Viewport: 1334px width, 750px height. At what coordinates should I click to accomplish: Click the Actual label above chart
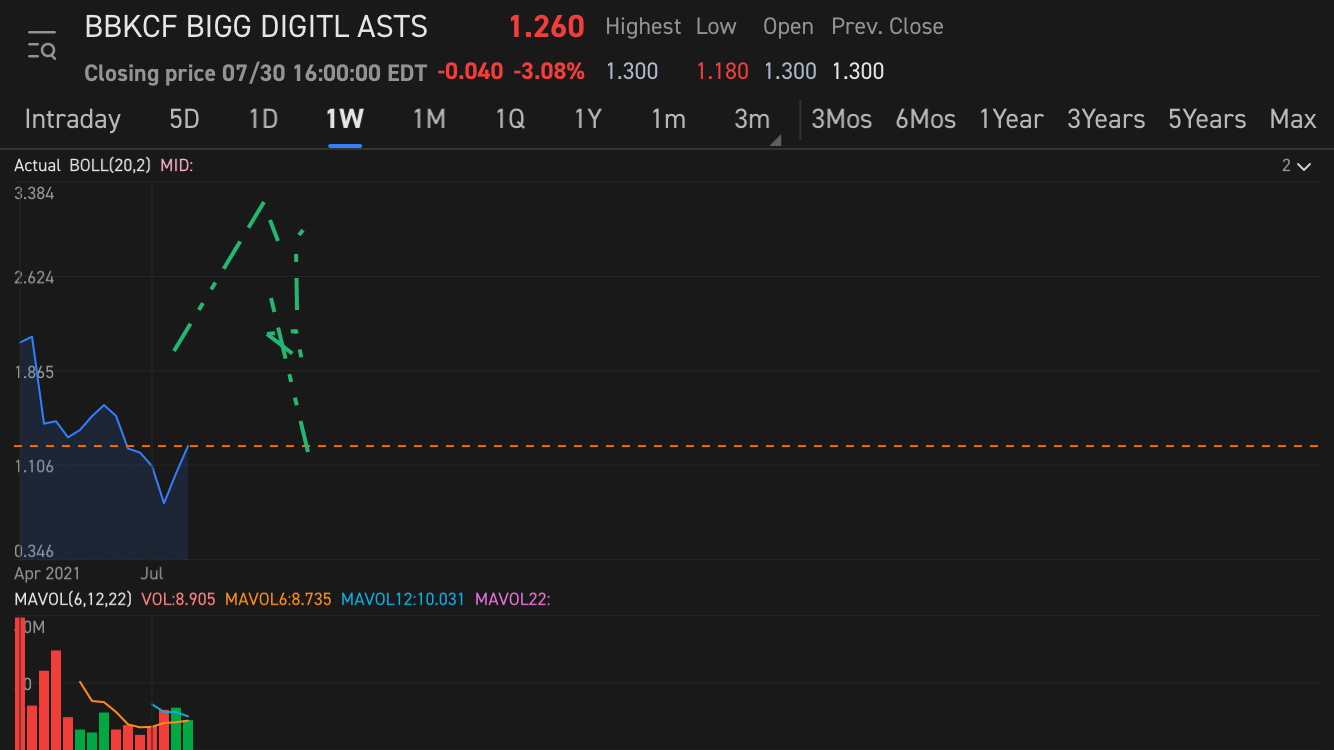(37, 165)
